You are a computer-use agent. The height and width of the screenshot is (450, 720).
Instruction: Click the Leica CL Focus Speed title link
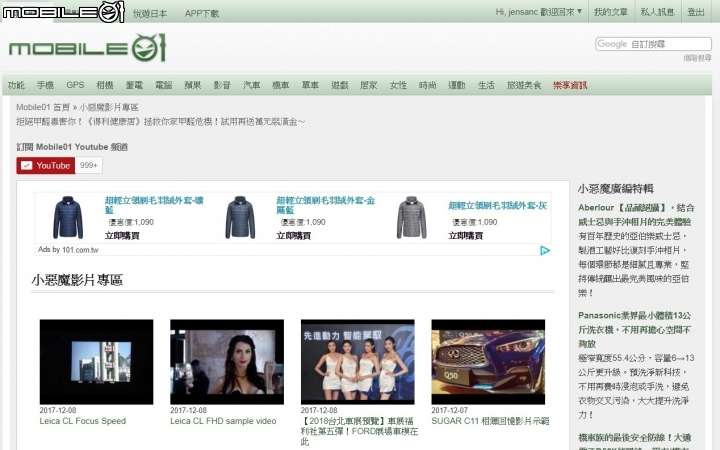(x=83, y=421)
